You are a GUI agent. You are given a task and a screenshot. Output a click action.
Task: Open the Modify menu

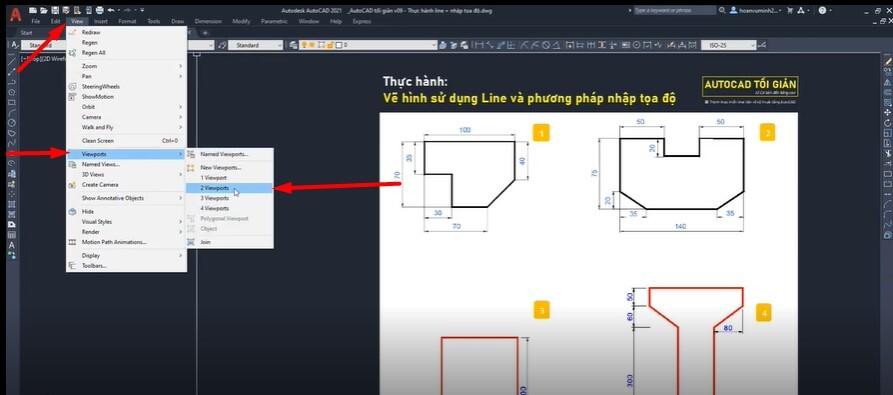click(x=241, y=21)
